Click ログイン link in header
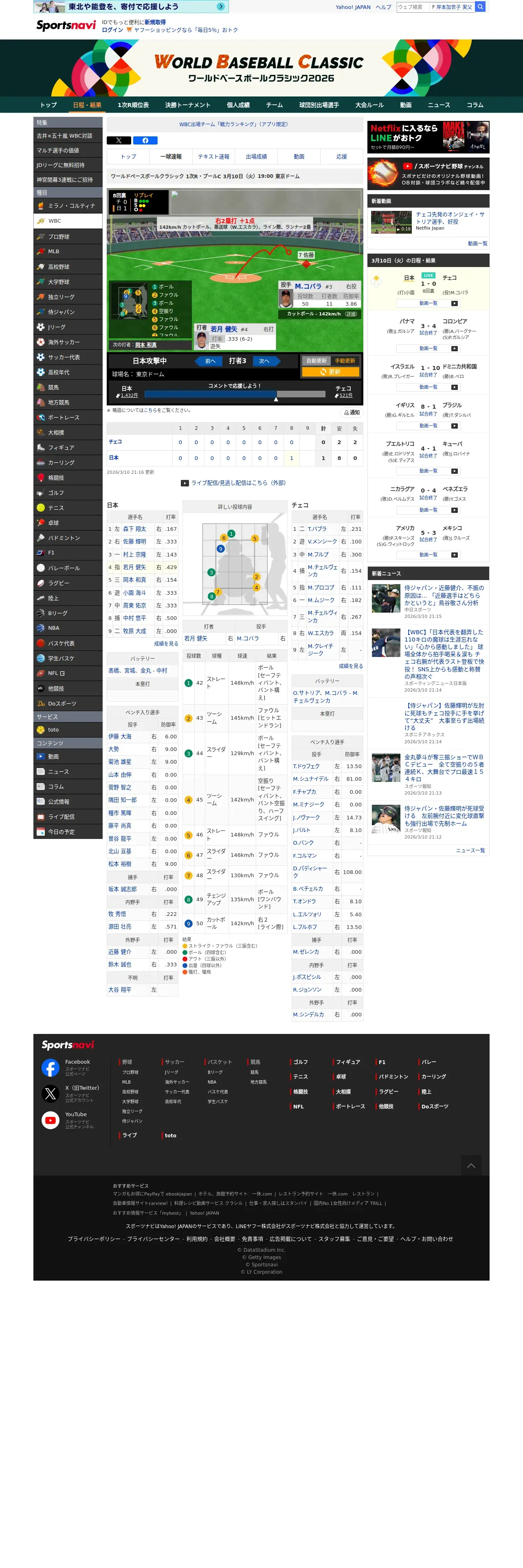The width and height of the screenshot is (523, 1568). [x=112, y=30]
